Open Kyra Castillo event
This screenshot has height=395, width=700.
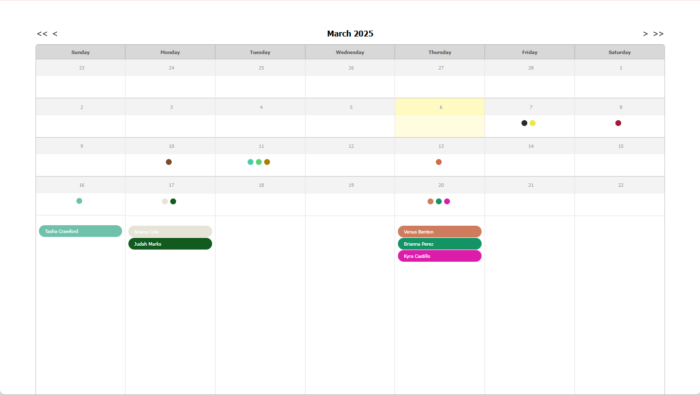(440, 256)
